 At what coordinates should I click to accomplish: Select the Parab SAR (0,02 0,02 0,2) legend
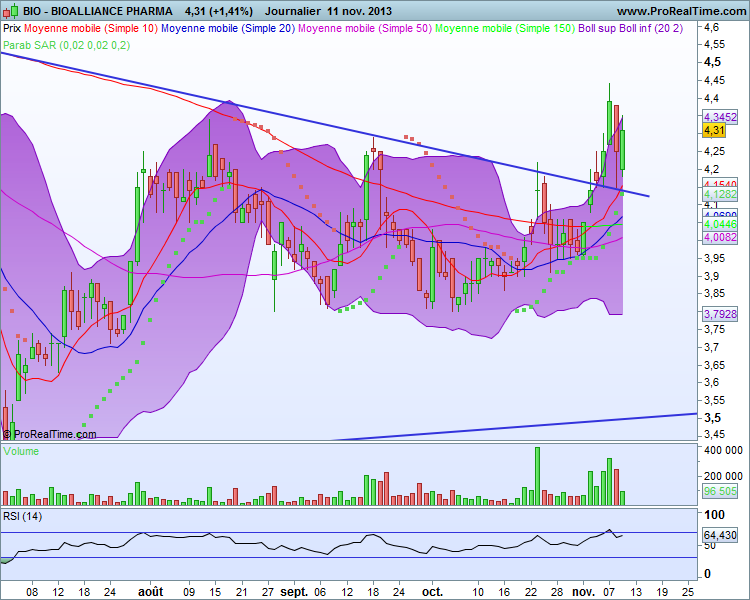point(66,45)
